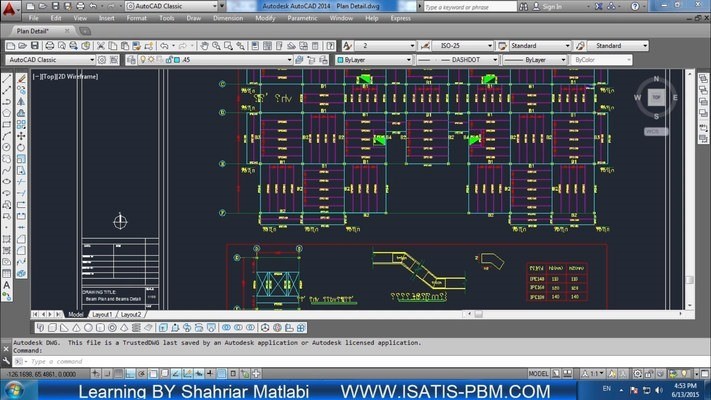
Task: Open the Format menu
Action: [136, 18]
